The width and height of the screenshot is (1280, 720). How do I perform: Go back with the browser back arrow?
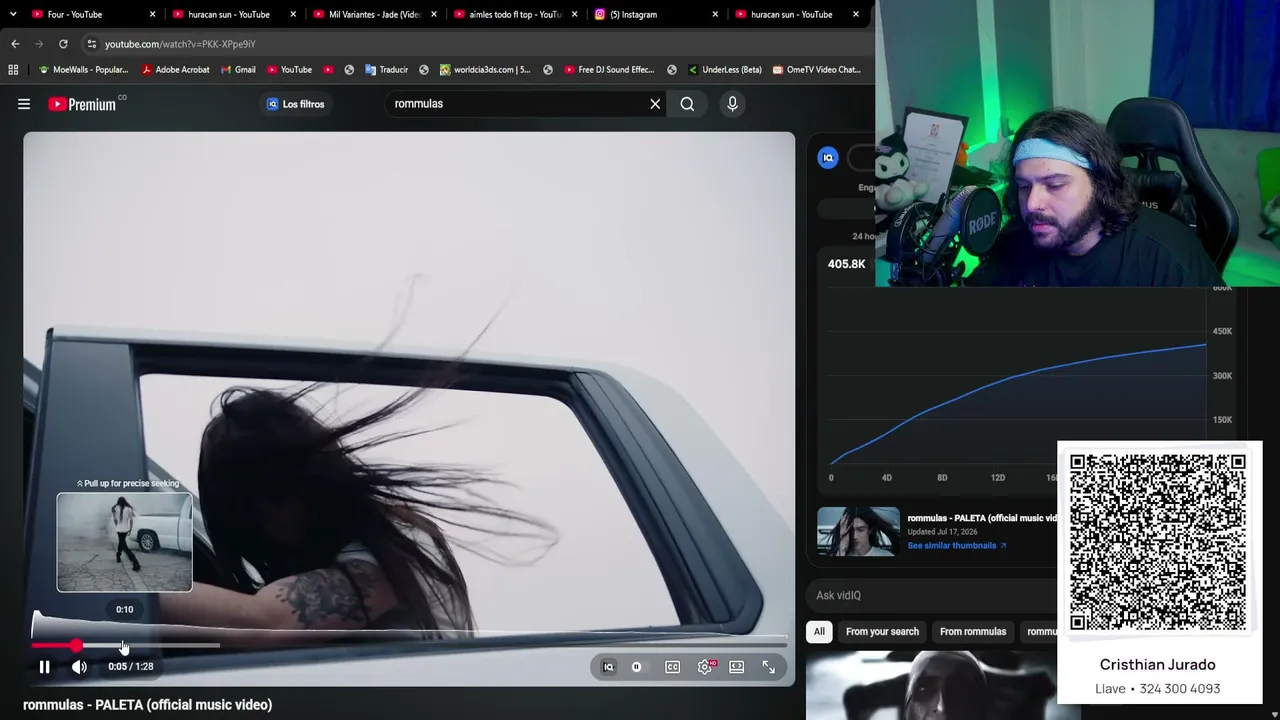click(15, 44)
